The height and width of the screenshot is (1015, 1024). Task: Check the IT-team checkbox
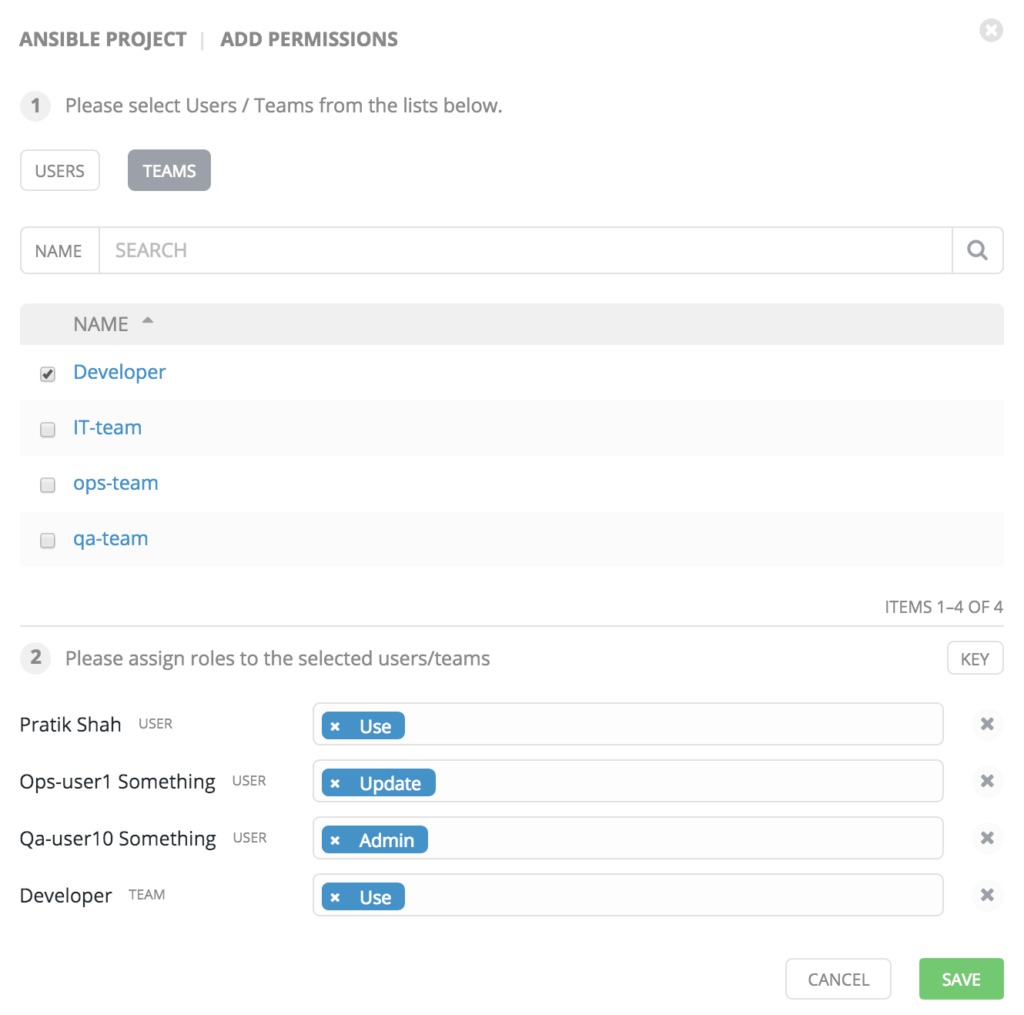(x=47, y=429)
